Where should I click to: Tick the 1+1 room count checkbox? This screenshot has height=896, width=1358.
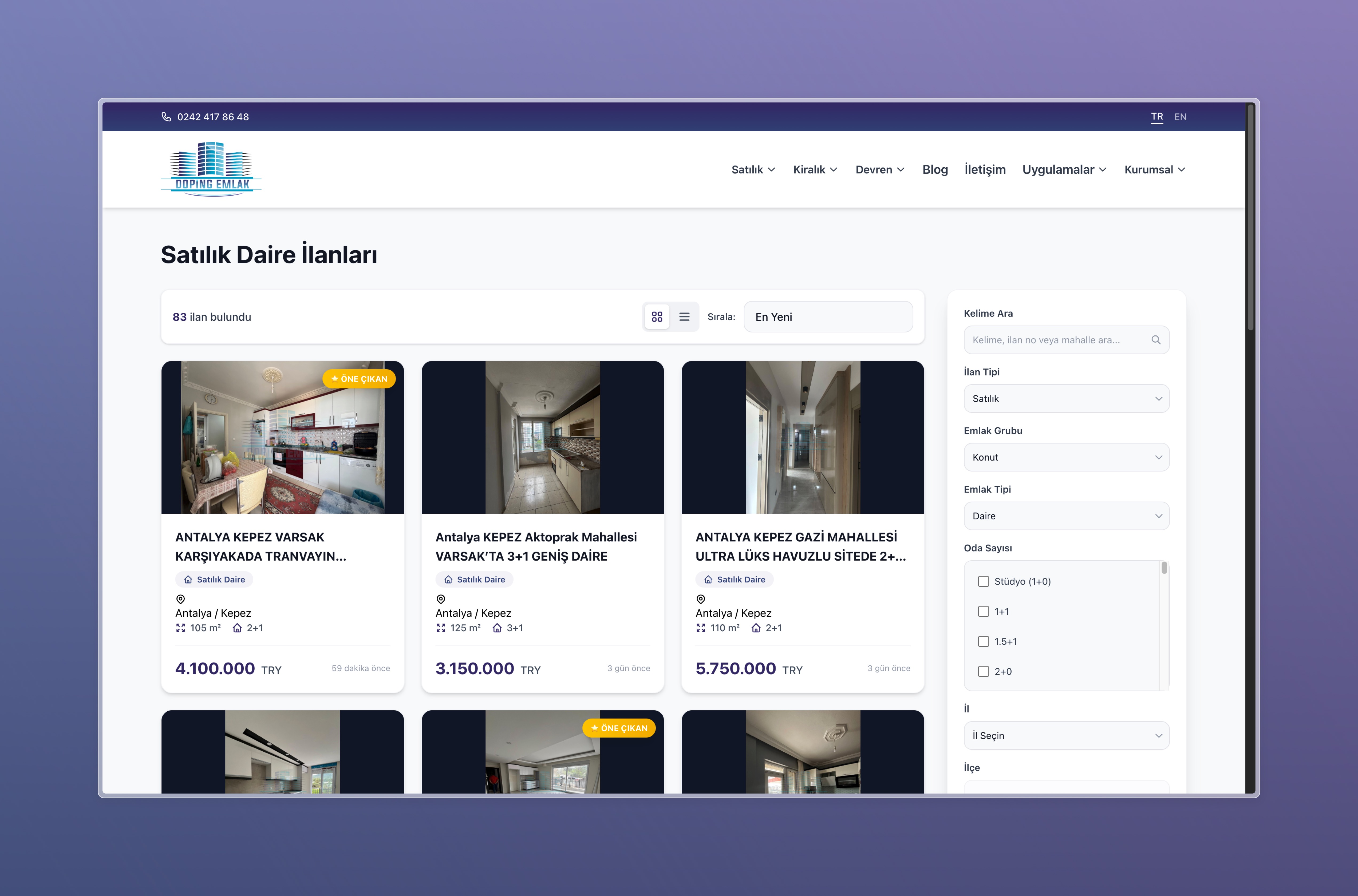pyautogui.click(x=983, y=611)
